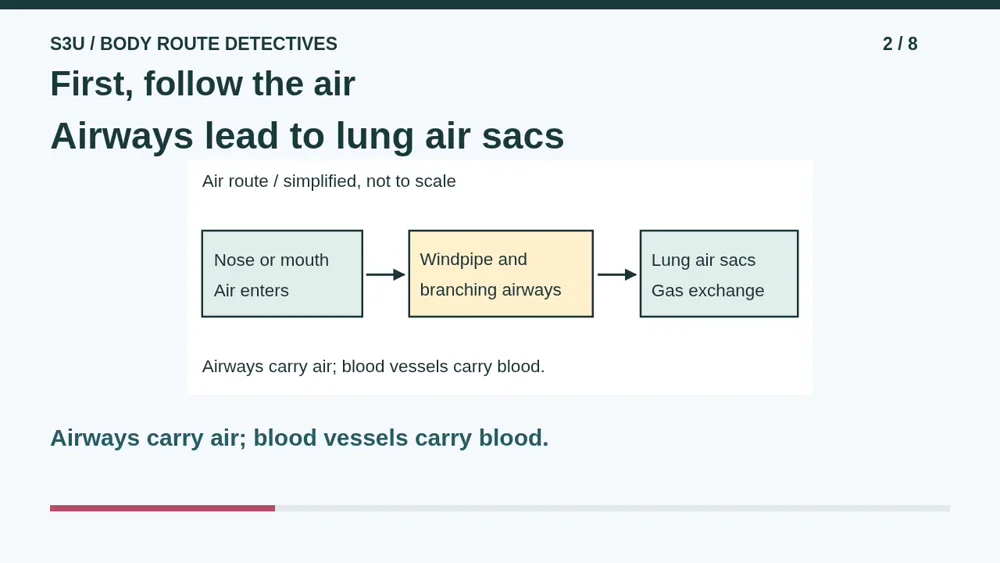
Task: Select the Windpipe and branching airways box
Action: pyautogui.click(x=501, y=274)
